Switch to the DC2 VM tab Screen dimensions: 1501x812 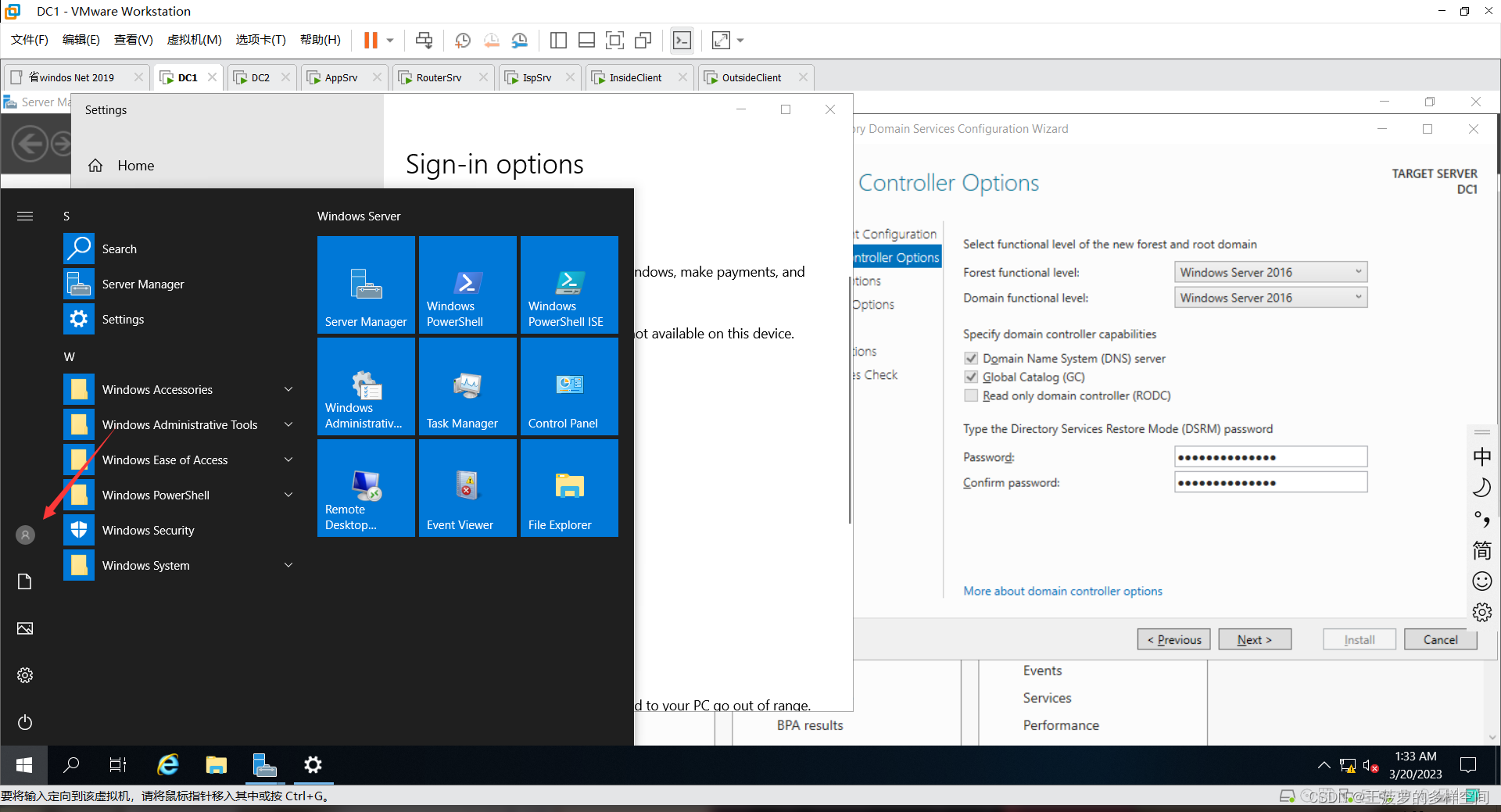260,77
